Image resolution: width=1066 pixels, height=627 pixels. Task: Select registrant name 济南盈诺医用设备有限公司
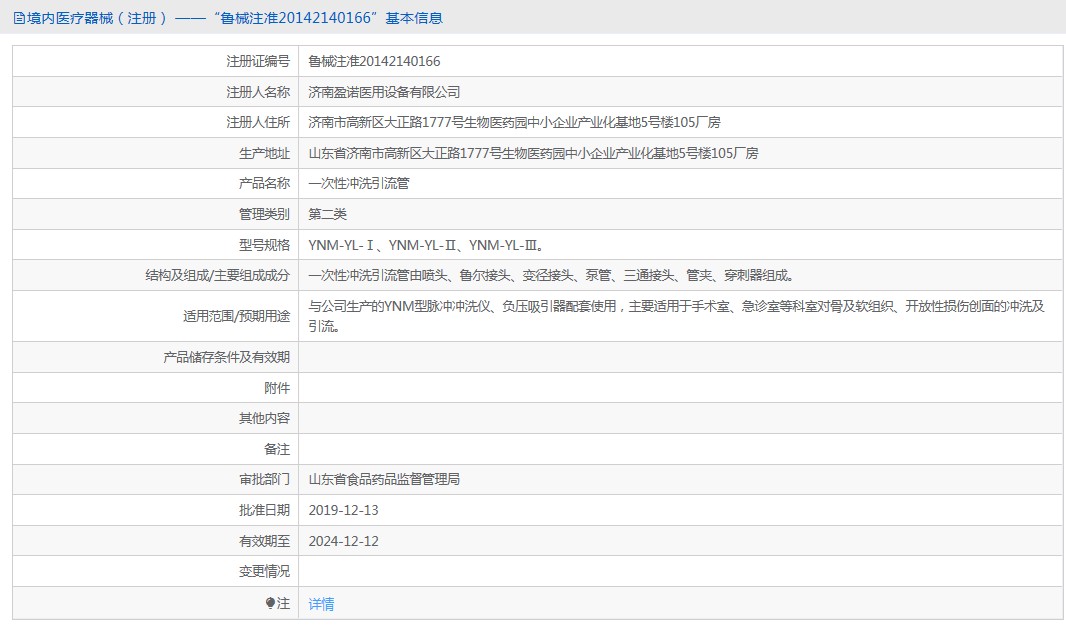click(384, 92)
